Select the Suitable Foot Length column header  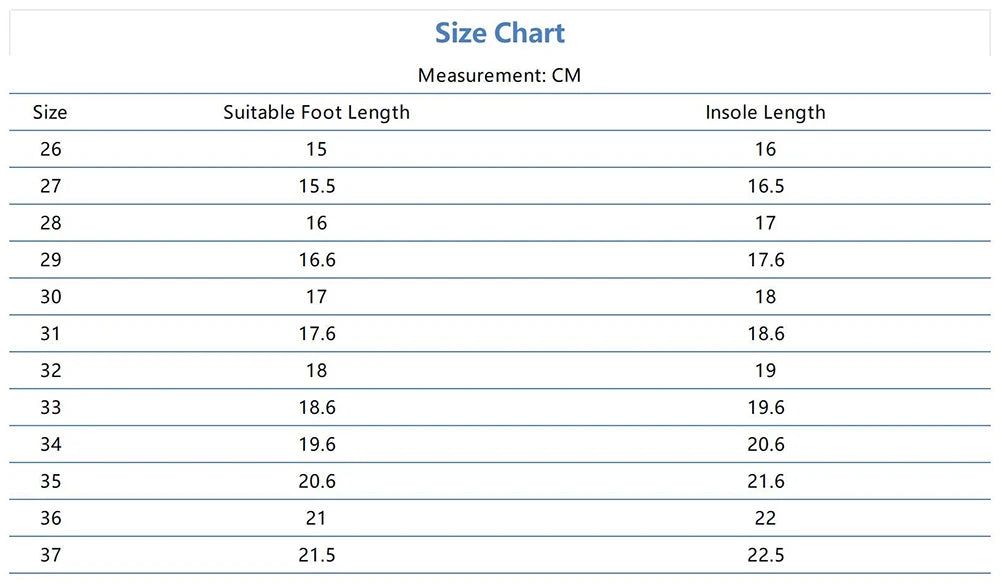coord(316,112)
